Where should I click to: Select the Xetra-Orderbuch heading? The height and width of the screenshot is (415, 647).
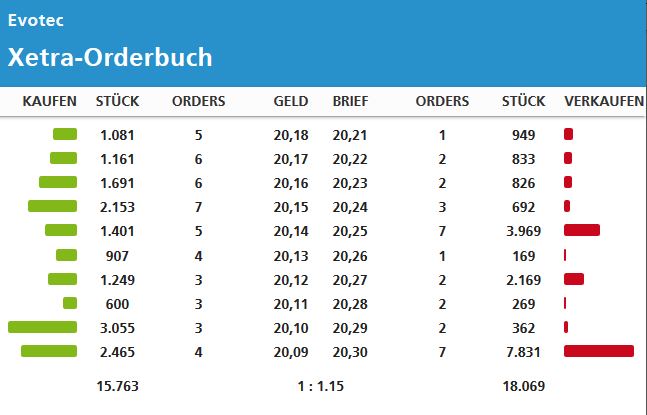click(x=110, y=57)
